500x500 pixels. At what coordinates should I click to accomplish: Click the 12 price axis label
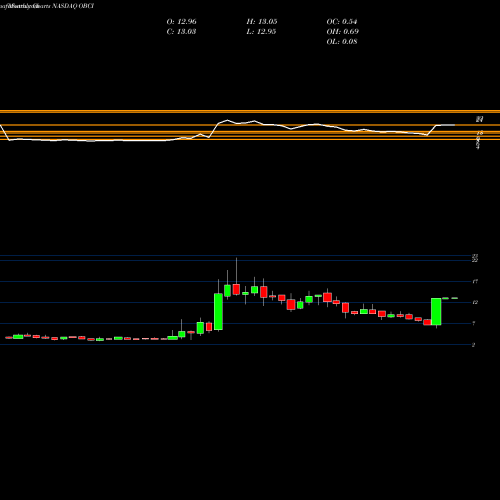(x=475, y=303)
